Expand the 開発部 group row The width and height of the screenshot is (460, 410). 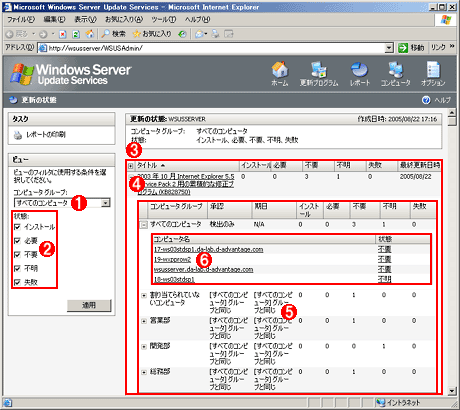(144, 347)
